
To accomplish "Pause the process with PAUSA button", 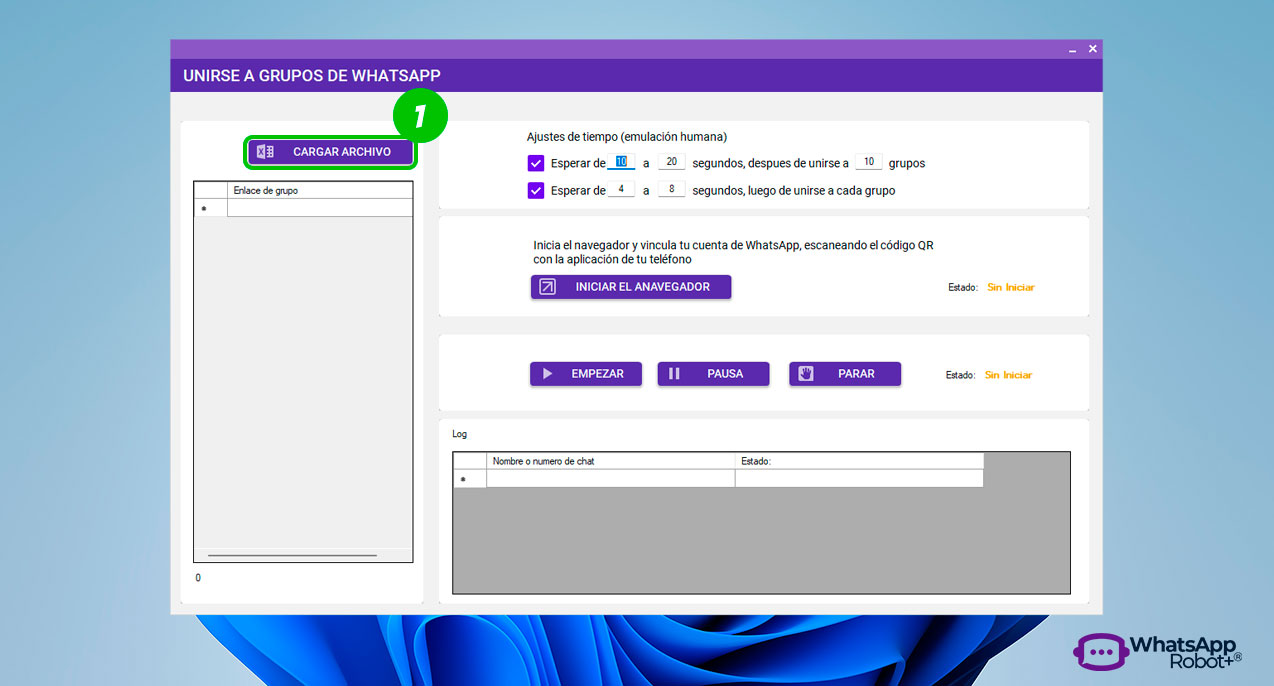I will point(713,374).
